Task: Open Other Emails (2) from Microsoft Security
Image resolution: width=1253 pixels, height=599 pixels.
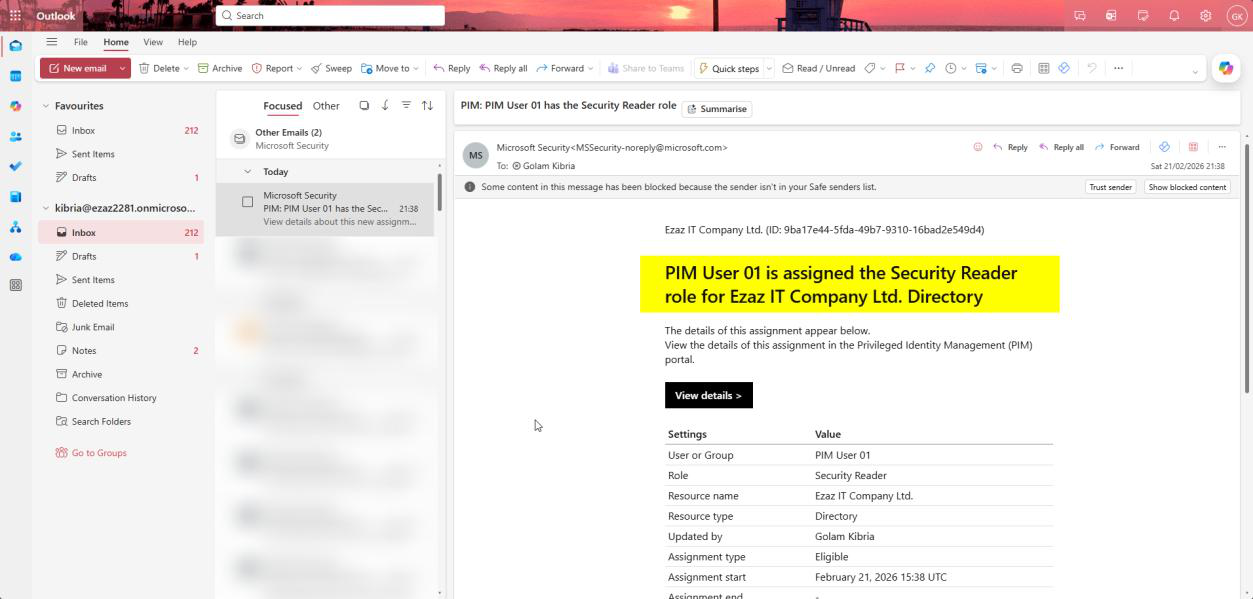Action: tap(330, 139)
